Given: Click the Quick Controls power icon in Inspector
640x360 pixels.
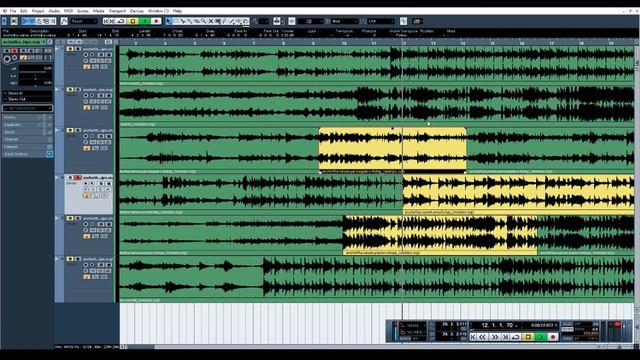Looking at the screenshot, I should click(x=49, y=154).
